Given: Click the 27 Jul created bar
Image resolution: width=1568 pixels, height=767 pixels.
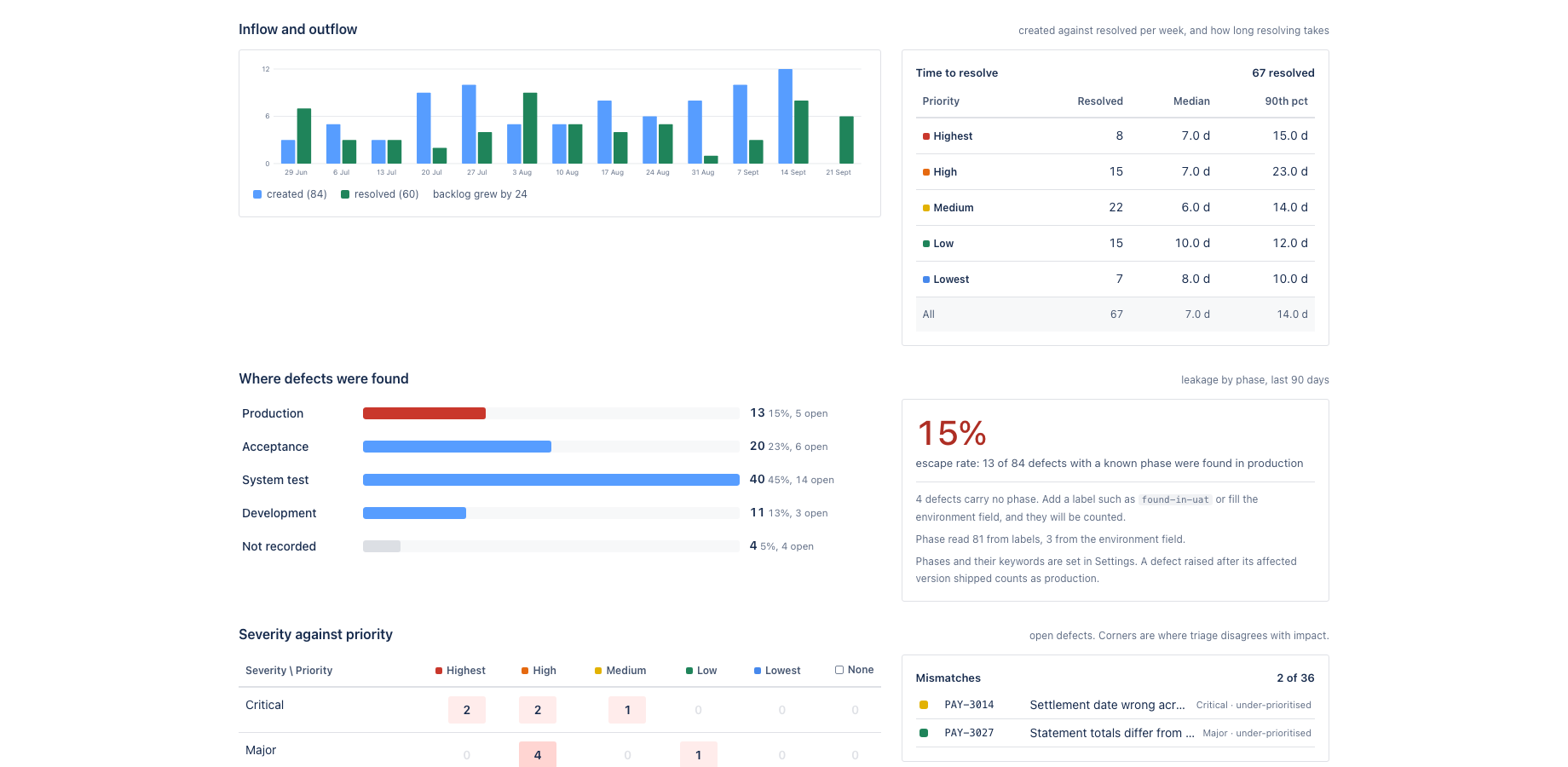Looking at the screenshot, I should point(469,124).
